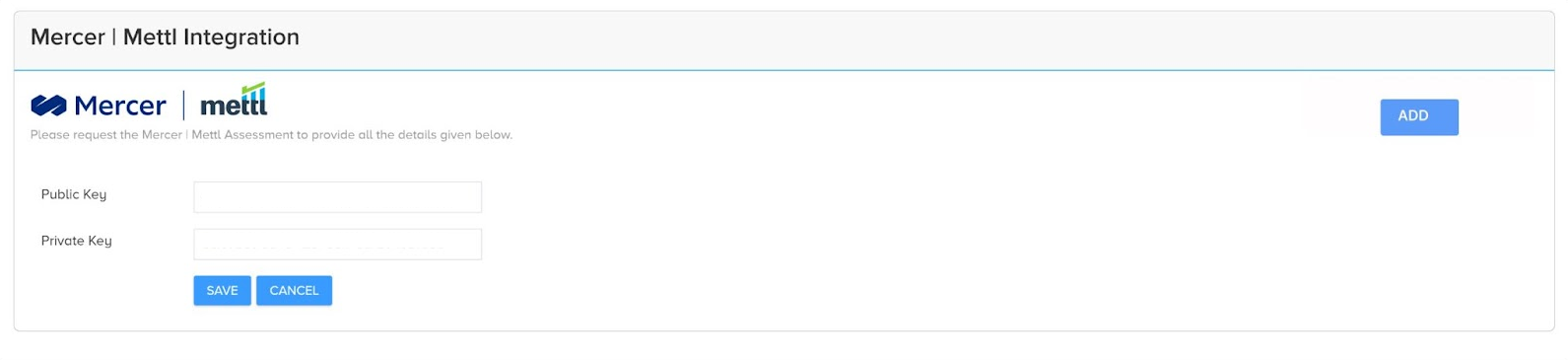The width and height of the screenshot is (1568, 360).
Task: Select the word 'Integration' in the panel title
Action: tap(240, 37)
